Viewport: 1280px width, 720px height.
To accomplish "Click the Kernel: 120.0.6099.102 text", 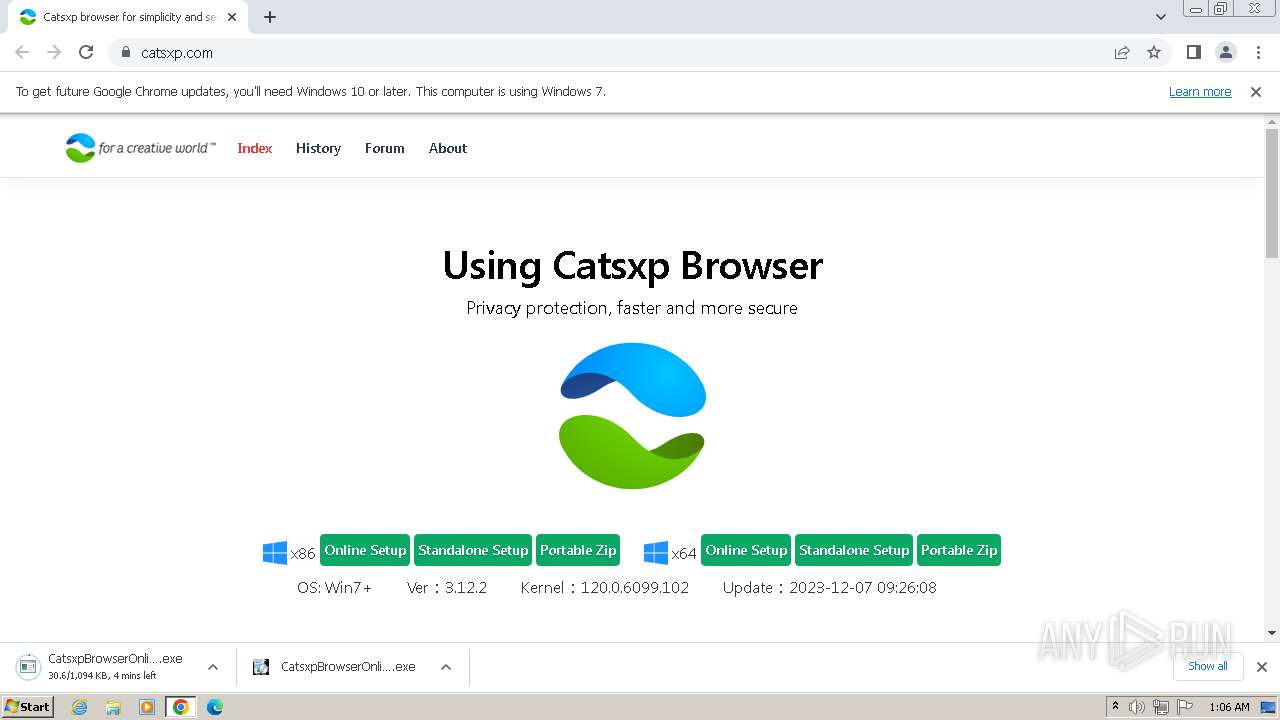I will (x=605, y=588).
